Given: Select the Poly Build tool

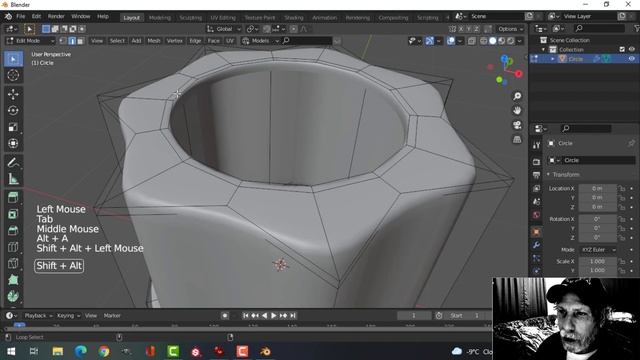Looking at the screenshot, I should coord(13,279).
